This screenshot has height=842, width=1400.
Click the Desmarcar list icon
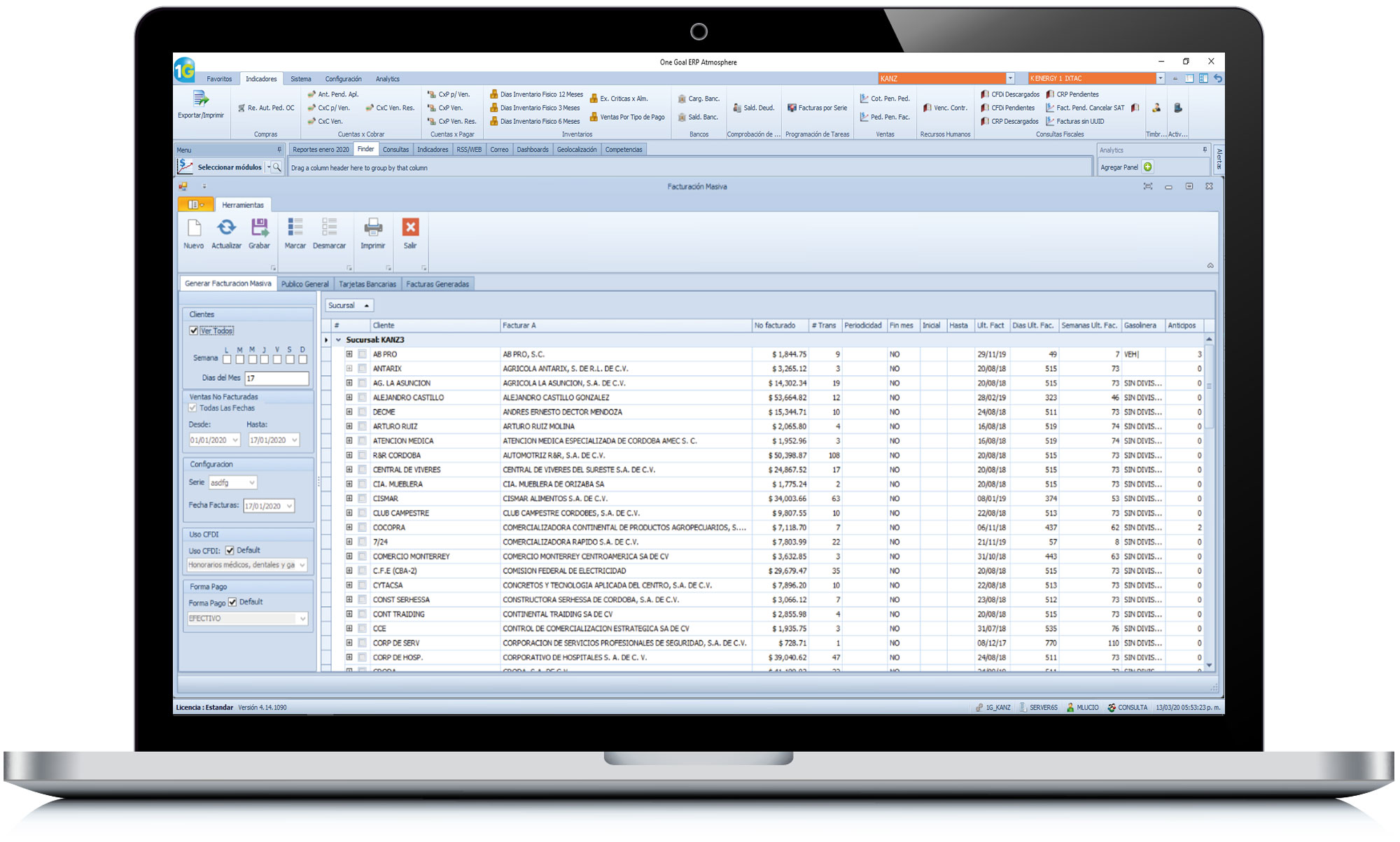pos(329,227)
